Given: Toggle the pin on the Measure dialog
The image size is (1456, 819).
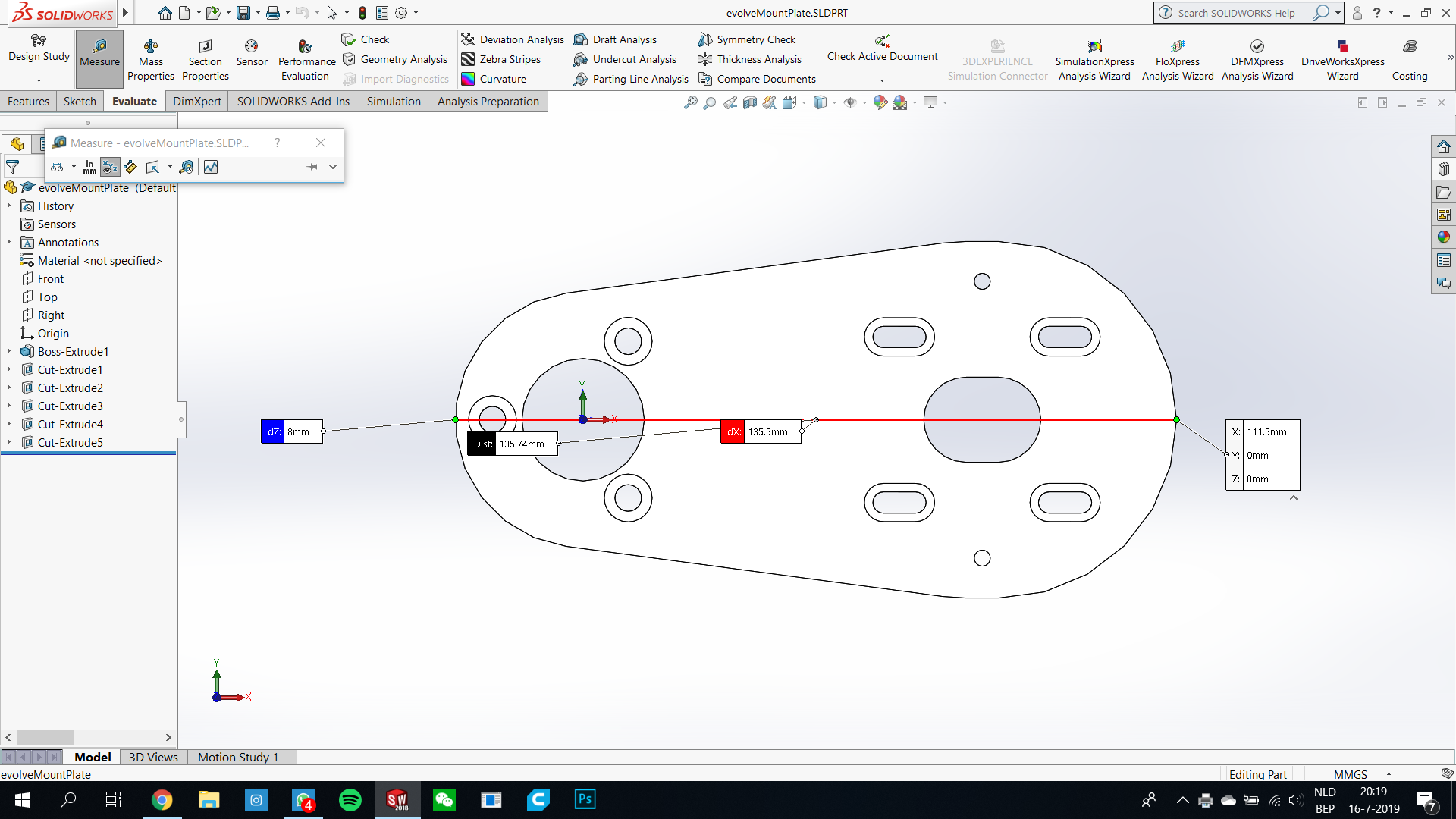Looking at the screenshot, I should tap(312, 167).
